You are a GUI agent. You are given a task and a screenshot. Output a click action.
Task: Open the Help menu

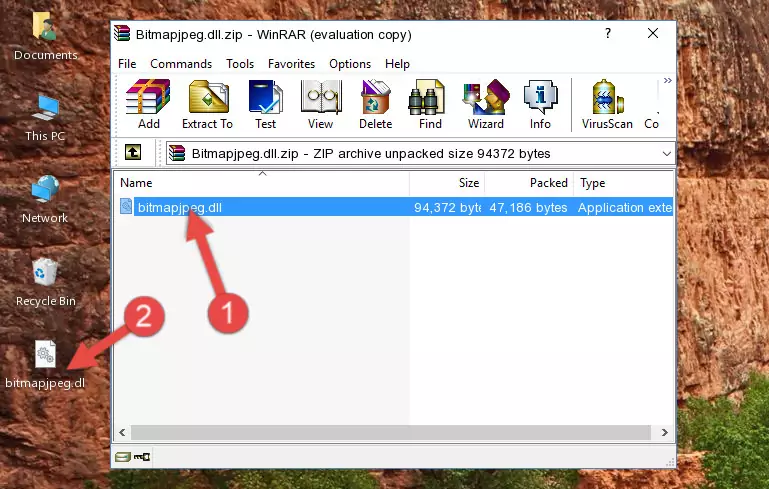(x=397, y=64)
